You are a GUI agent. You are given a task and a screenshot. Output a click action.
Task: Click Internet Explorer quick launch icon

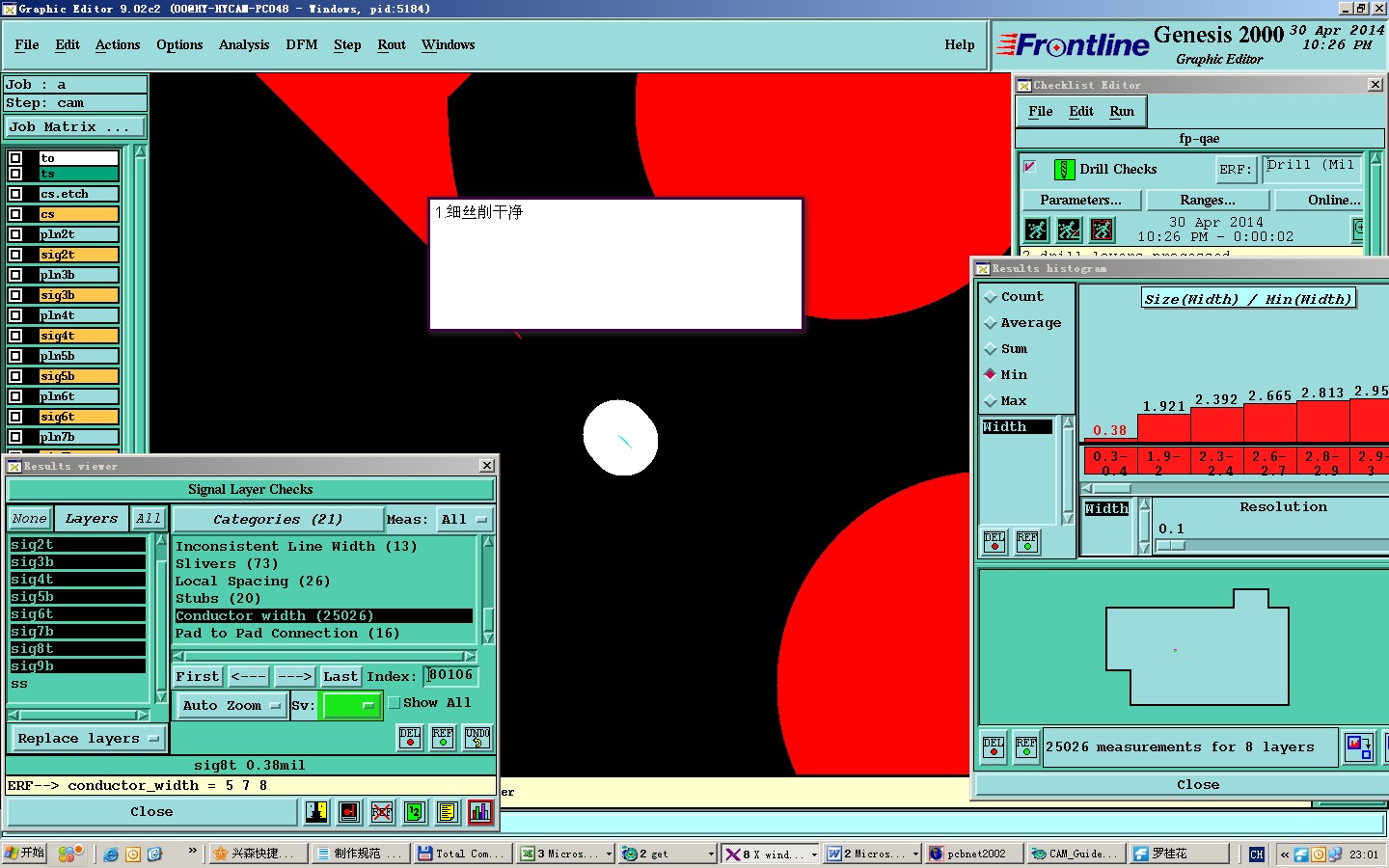click(111, 854)
